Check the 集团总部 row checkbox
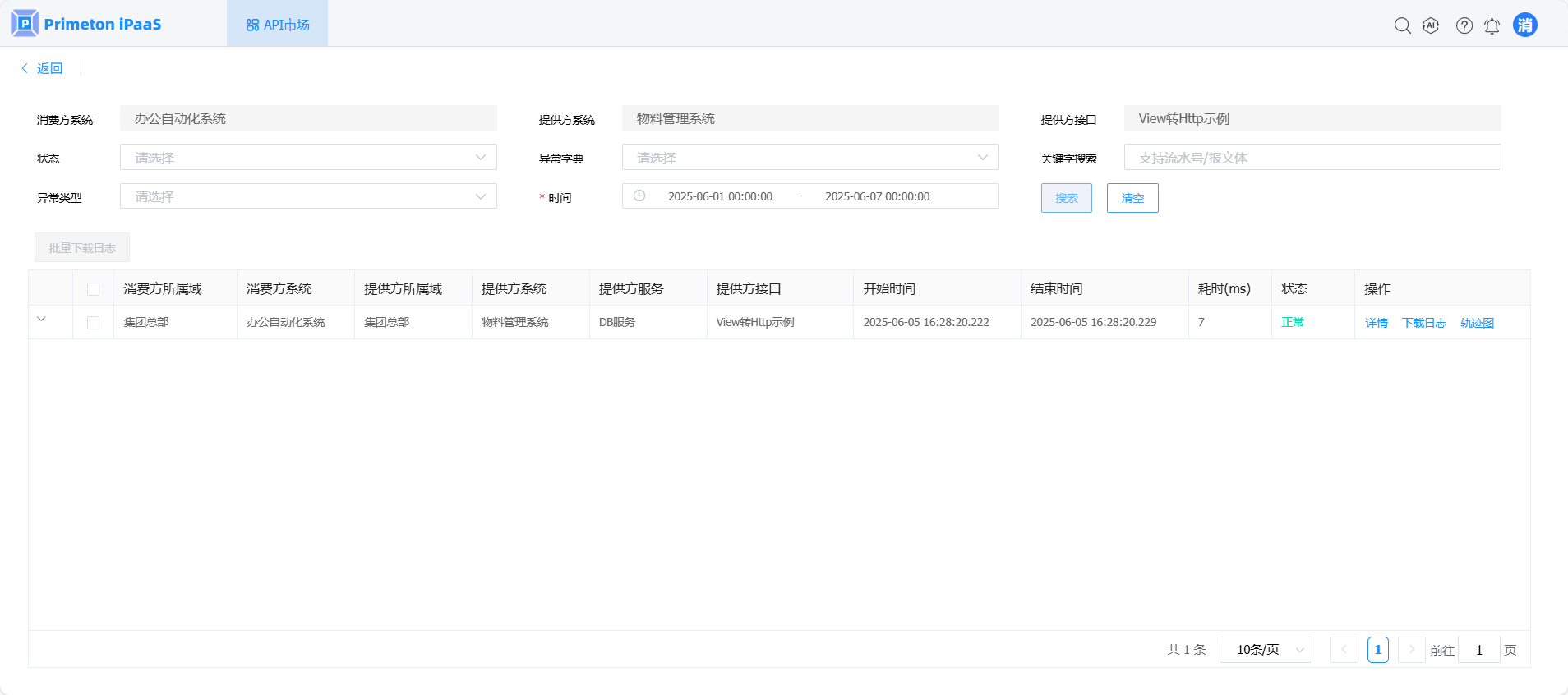Image resolution: width=1568 pixels, height=695 pixels. tap(93, 323)
